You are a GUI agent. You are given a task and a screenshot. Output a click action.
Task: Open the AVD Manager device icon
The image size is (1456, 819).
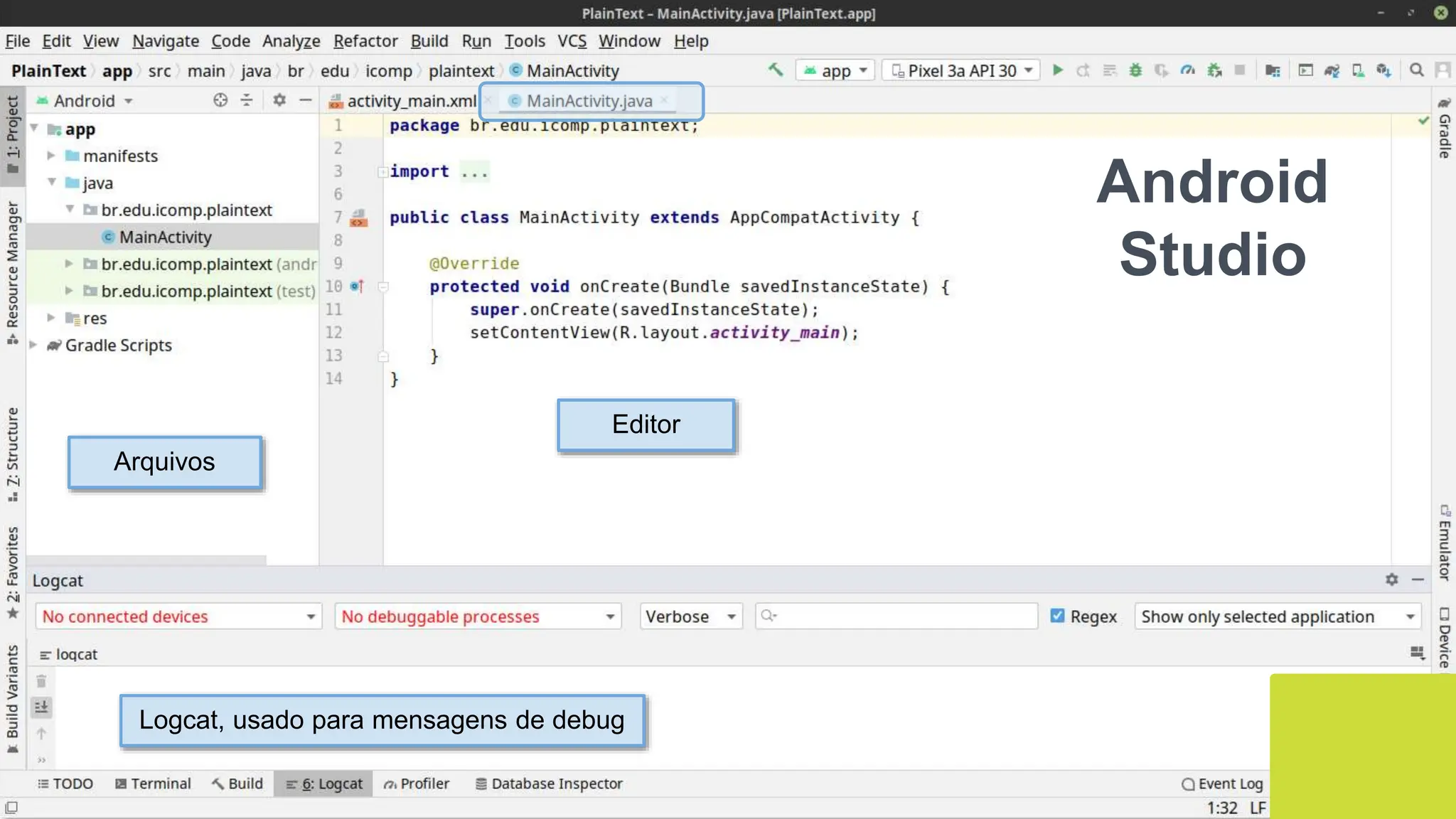(x=1358, y=70)
